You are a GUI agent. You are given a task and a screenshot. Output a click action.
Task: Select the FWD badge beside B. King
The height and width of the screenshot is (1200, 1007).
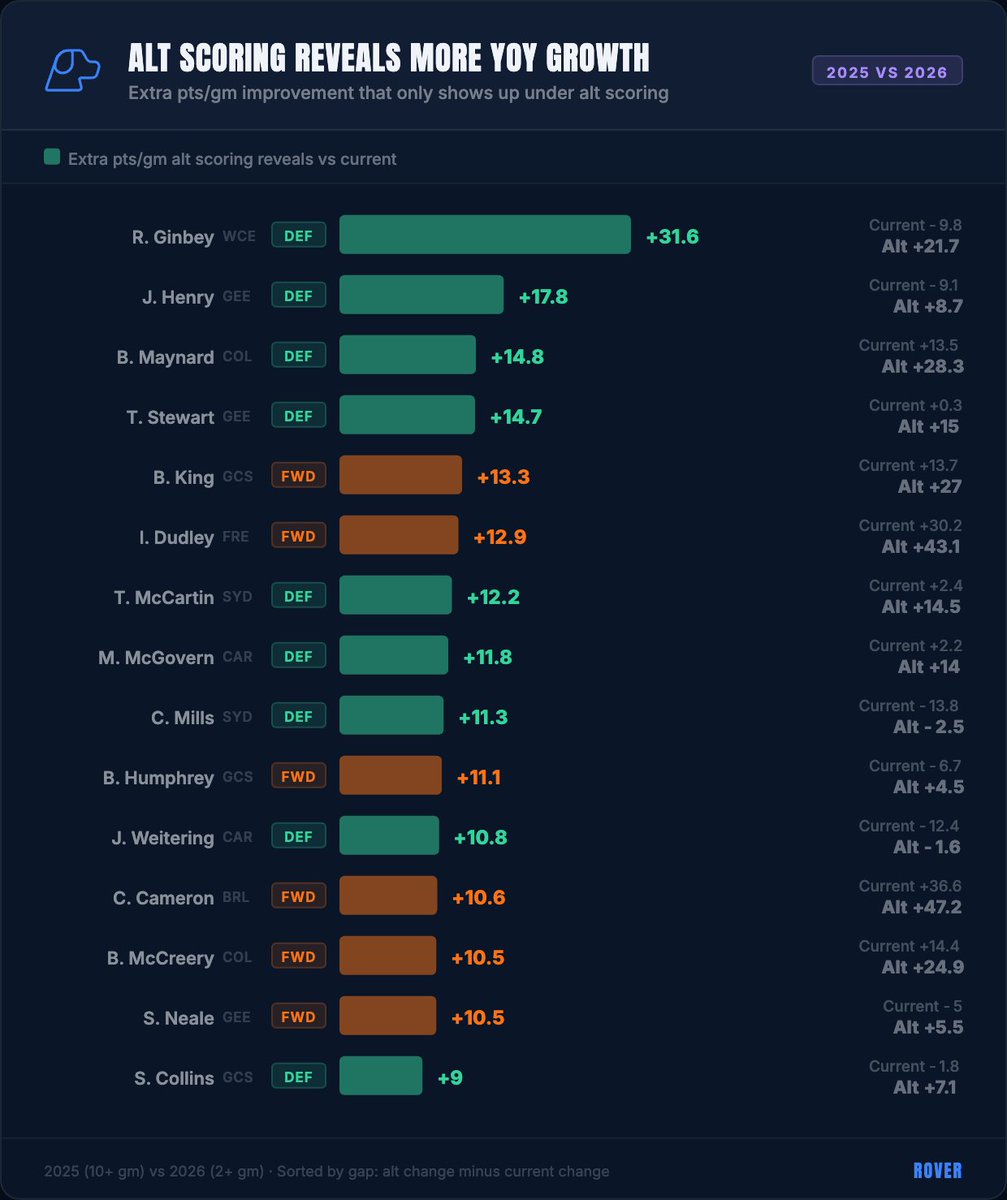point(298,475)
